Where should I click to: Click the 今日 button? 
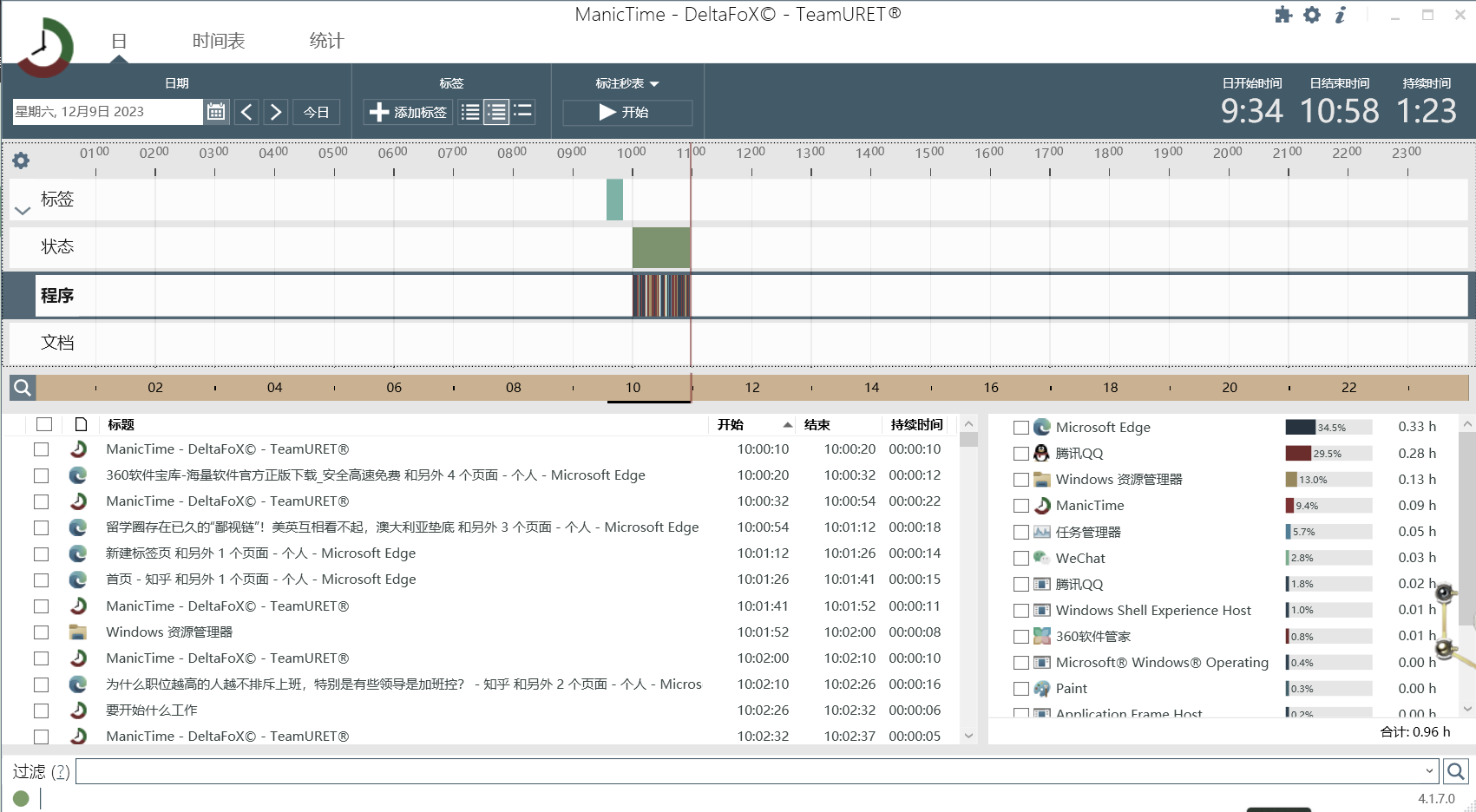click(316, 112)
